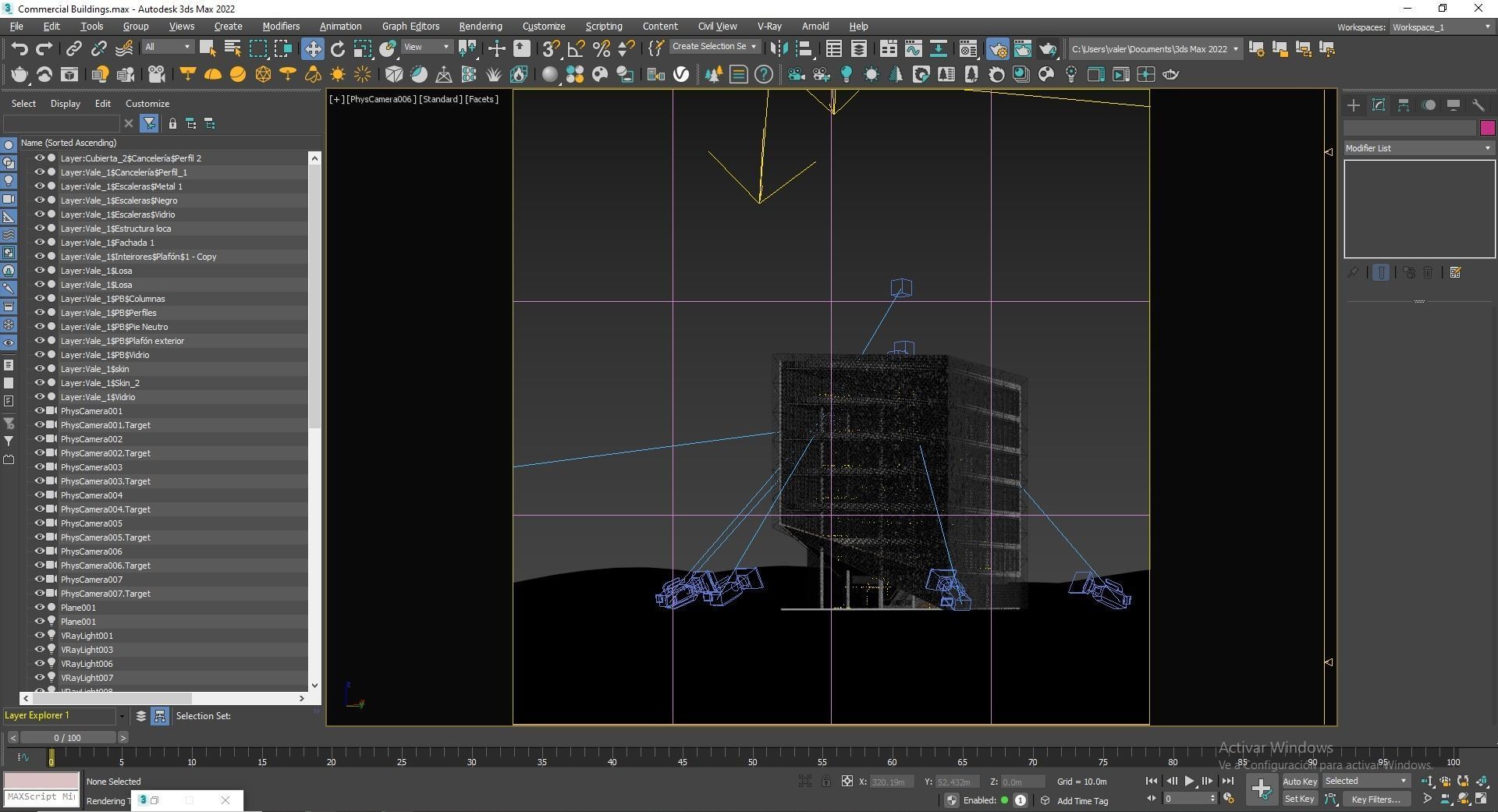Select PhysCamera007.Target in the list
Viewport: 1498px width, 812px height.
[105, 594]
